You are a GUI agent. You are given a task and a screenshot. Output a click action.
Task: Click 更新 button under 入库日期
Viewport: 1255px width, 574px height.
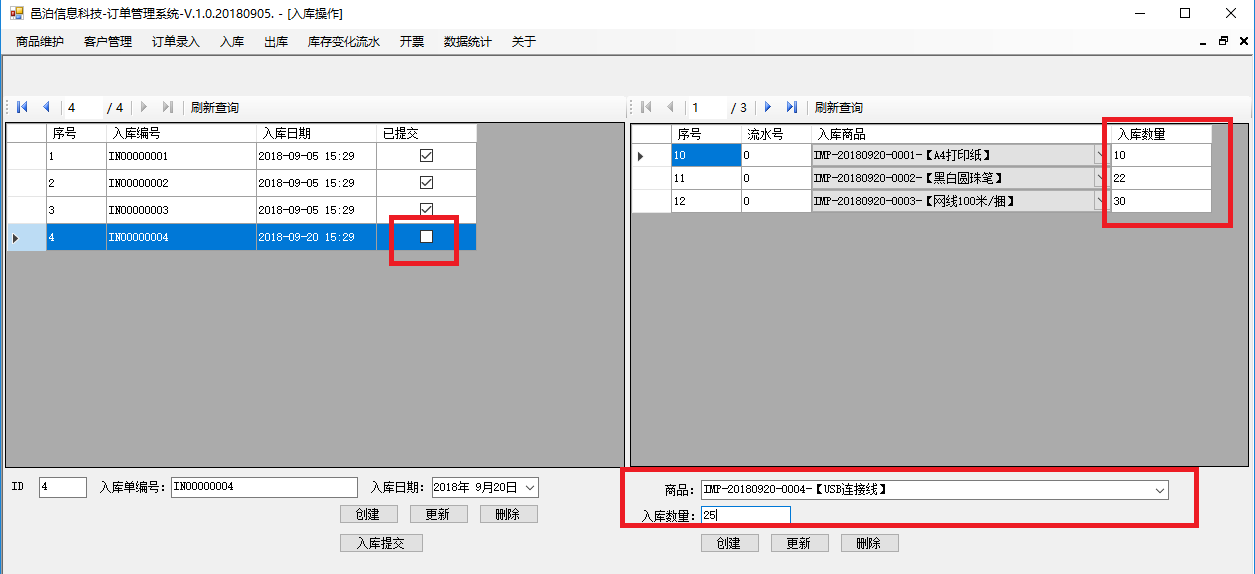coord(439,514)
